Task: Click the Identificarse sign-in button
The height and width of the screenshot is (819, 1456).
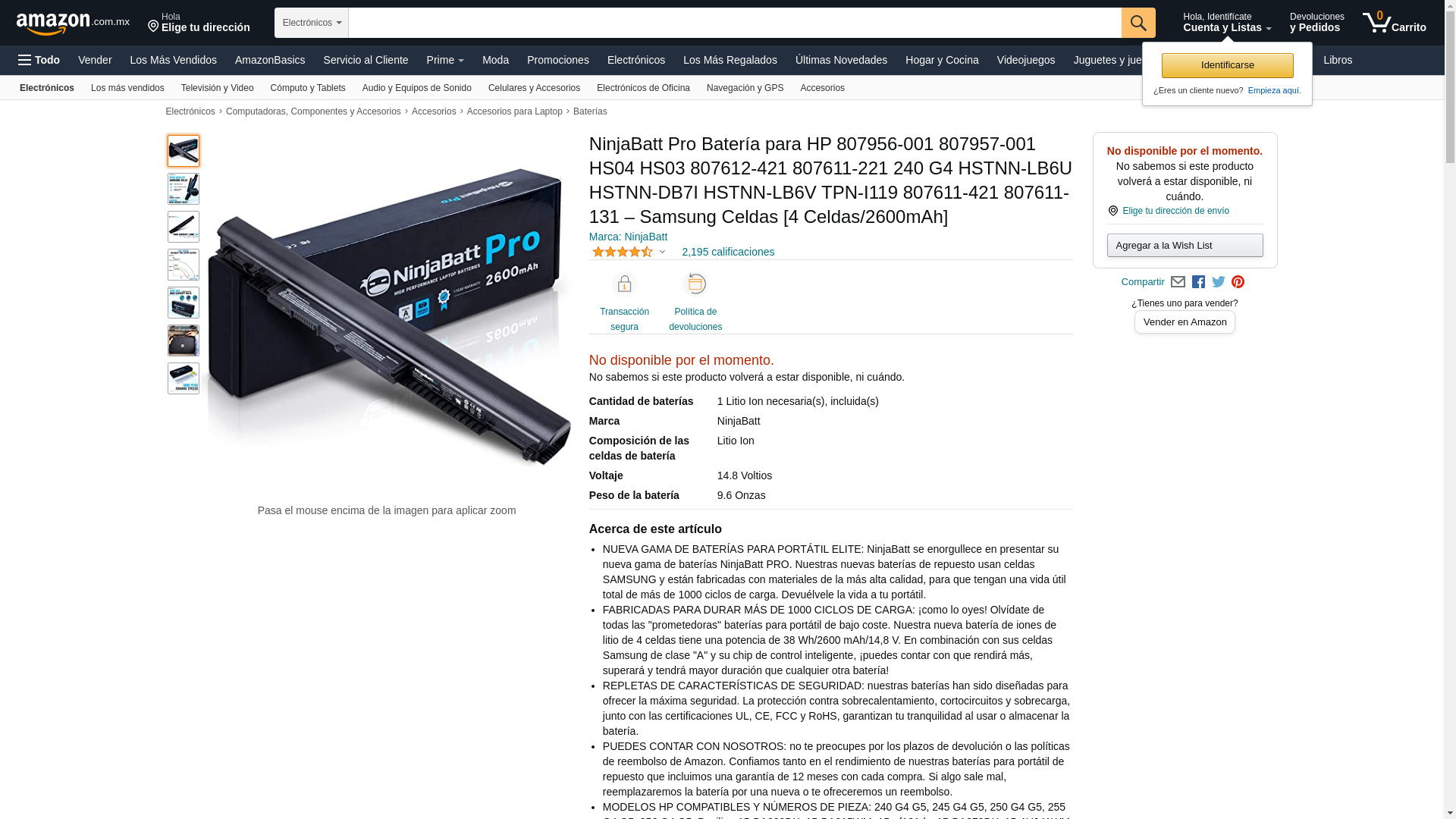Action: pyautogui.click(x=1227, y=65)
